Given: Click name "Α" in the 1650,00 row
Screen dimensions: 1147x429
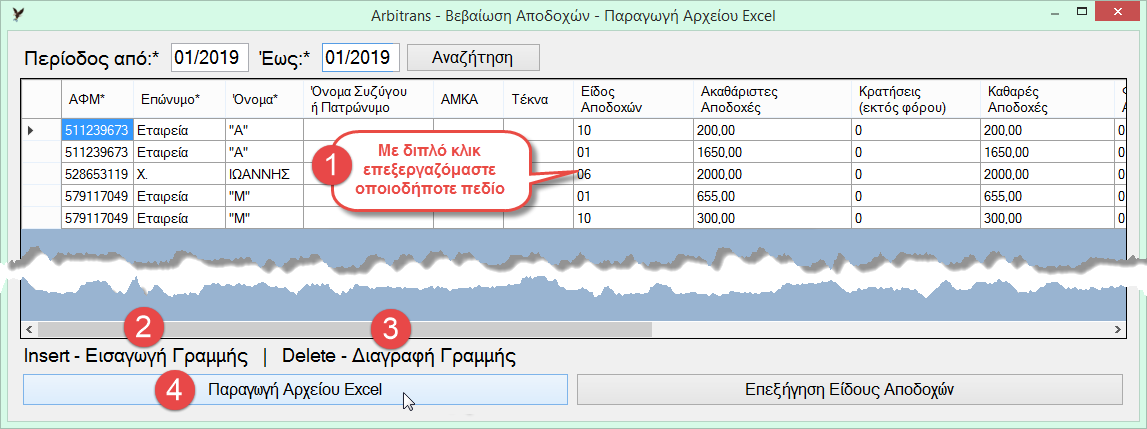Looking at the screenshot, I should [264, 152].
